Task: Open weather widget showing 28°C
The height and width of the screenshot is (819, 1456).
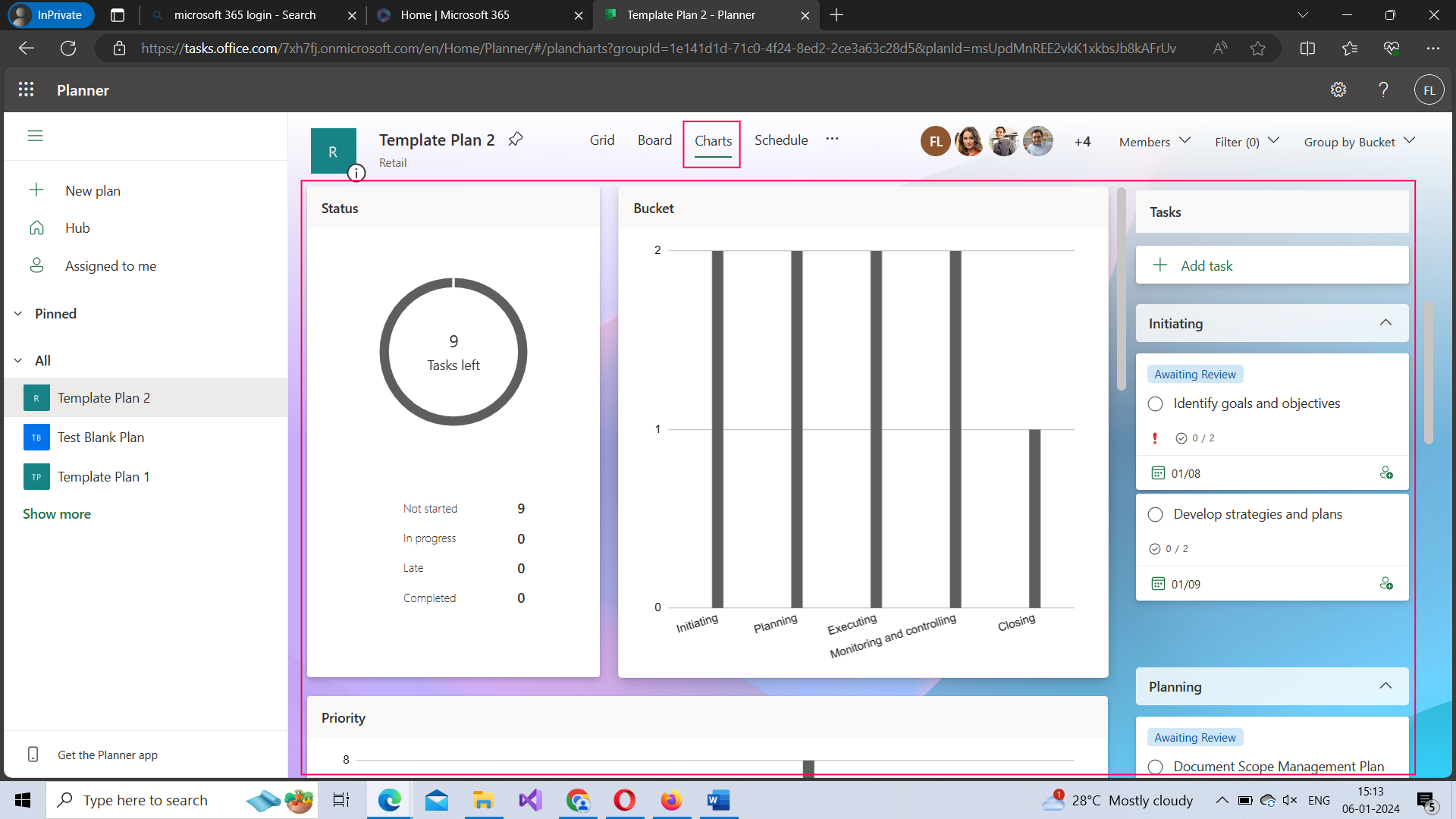Action: tap(1119, 800)
